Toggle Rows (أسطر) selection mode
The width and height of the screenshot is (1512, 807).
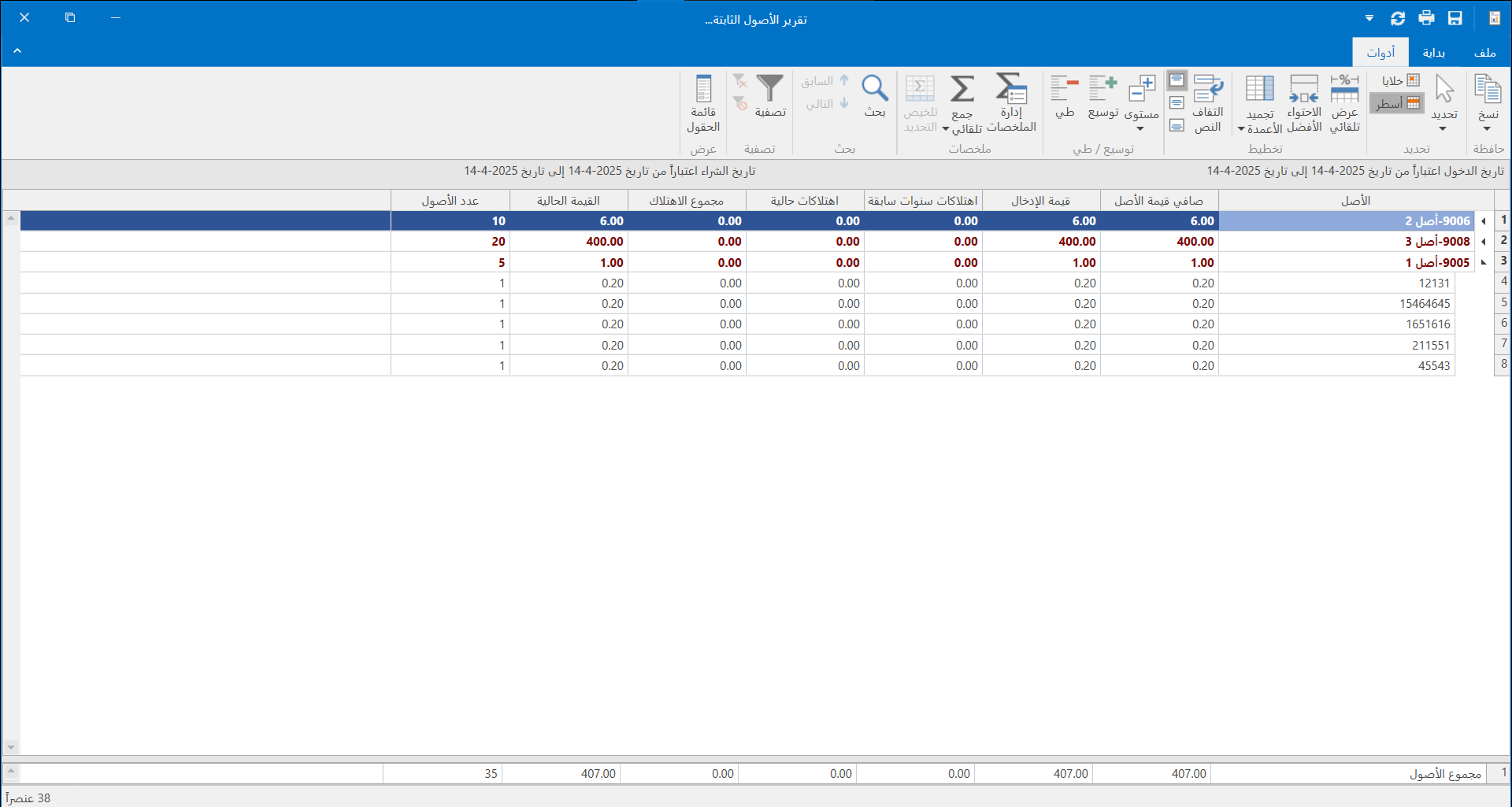click(x=1397, y=103)
